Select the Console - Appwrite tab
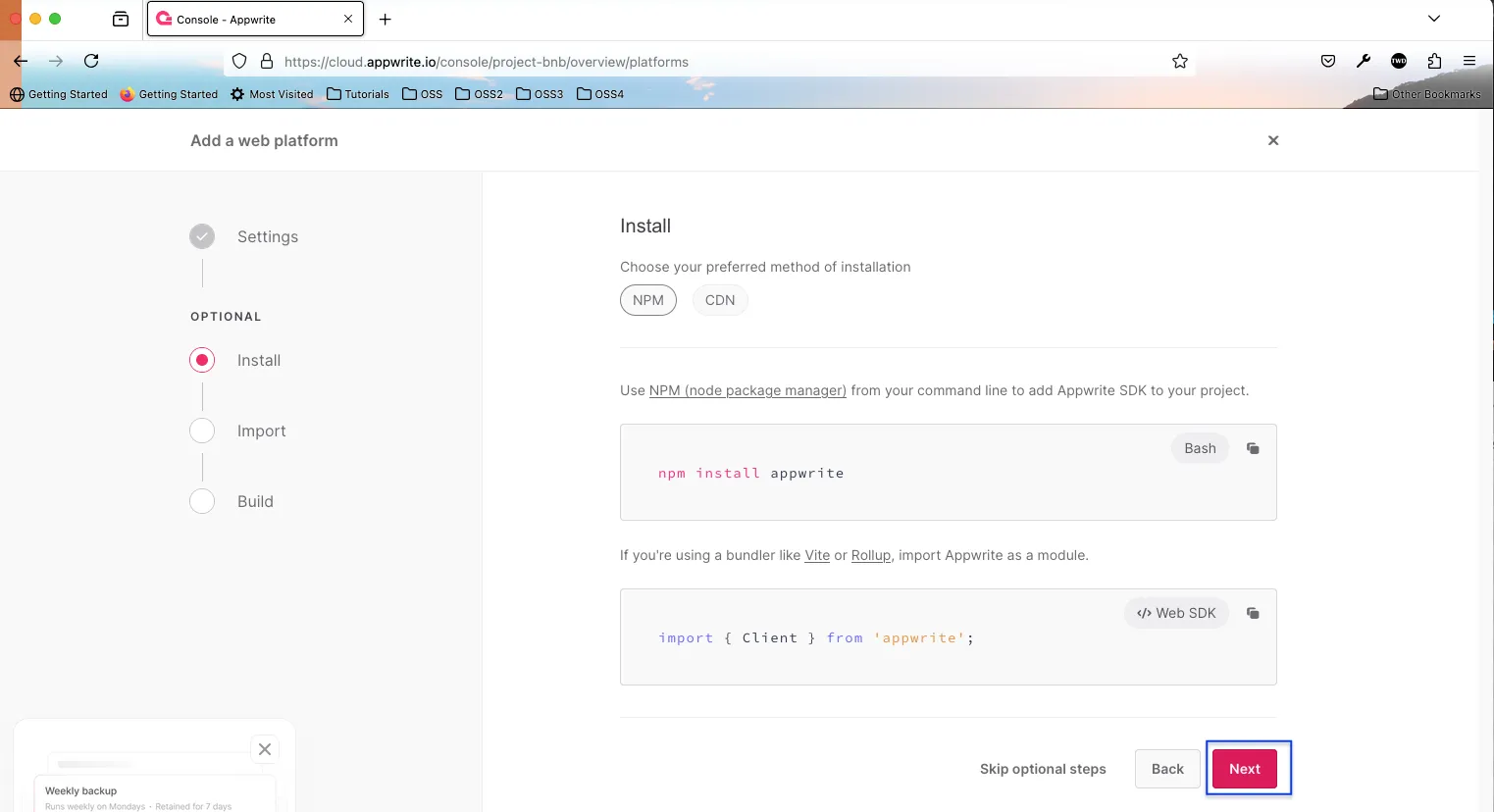This screenshot has width=1494, height=812. tap(255, 19)
